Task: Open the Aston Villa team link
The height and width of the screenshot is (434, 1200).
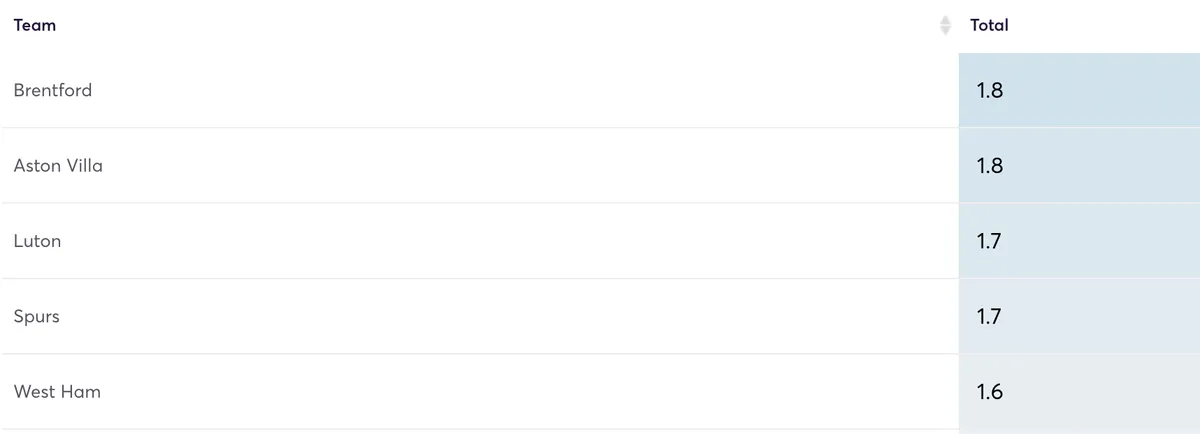Action: [x=58, y=165]
